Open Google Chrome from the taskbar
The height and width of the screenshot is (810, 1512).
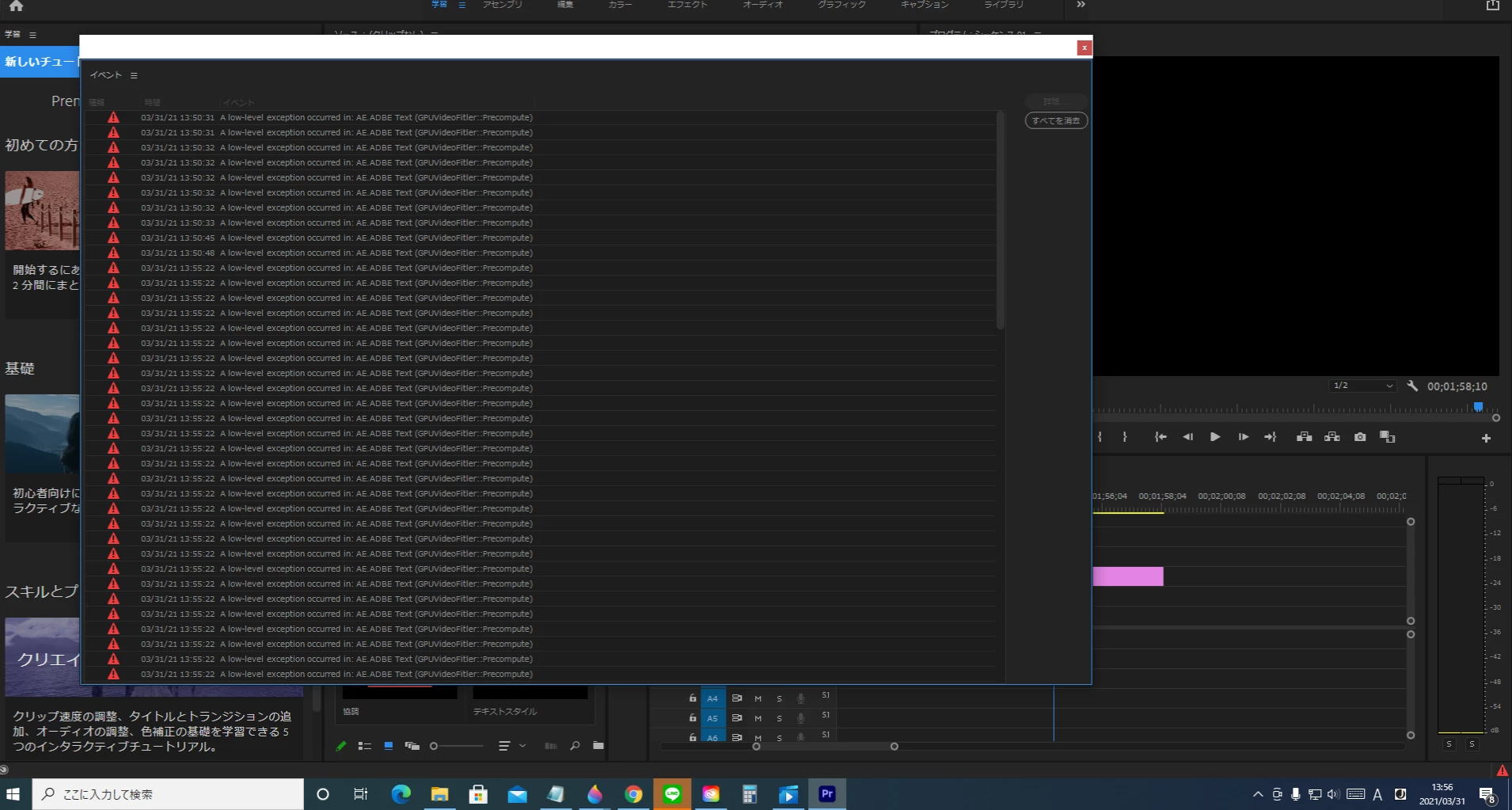pyautogui.click(x=633, y=794)
